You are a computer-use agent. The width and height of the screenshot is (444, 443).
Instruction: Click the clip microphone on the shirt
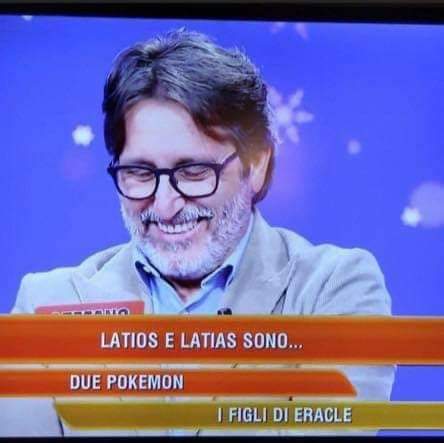(225, 311)
